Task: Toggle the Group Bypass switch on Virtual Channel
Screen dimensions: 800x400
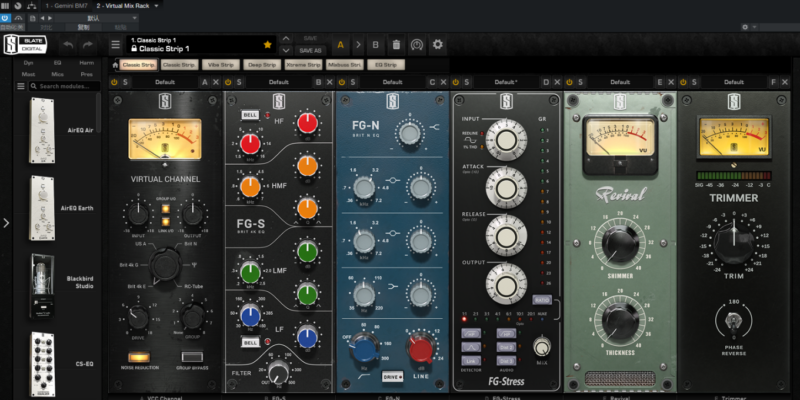Action: coord(192,356)
